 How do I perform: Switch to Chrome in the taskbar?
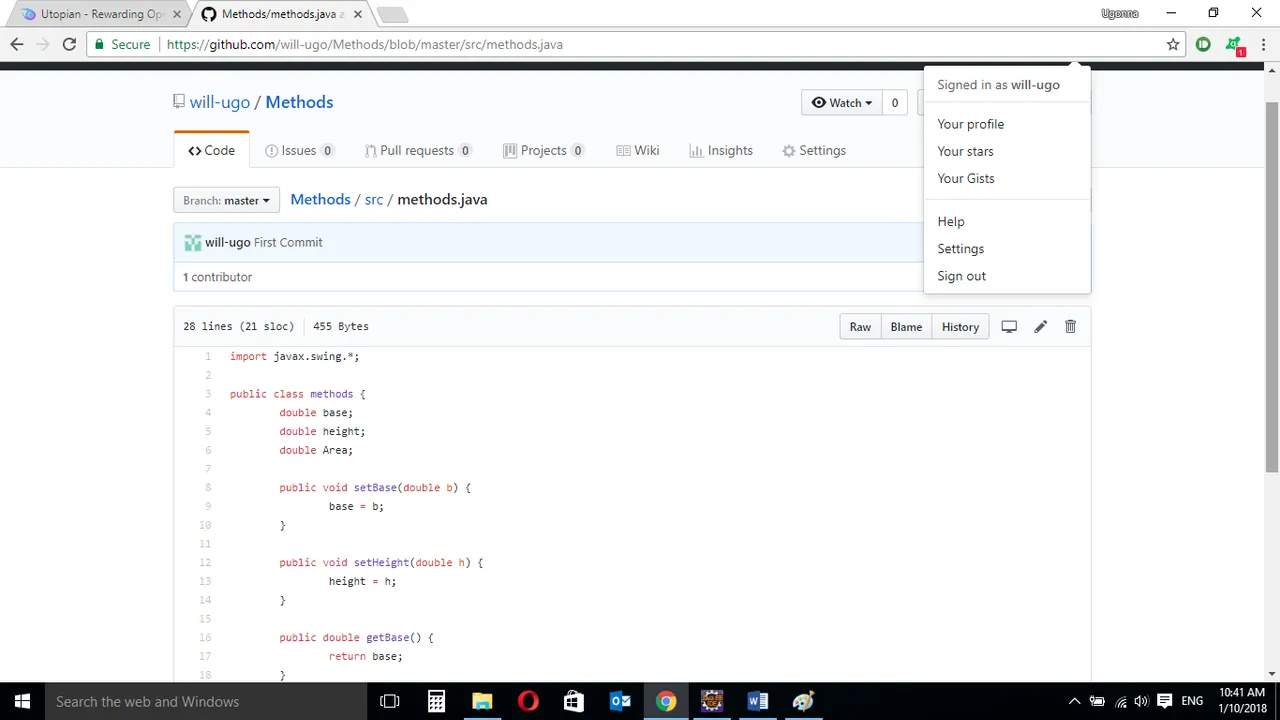(666, 701)
